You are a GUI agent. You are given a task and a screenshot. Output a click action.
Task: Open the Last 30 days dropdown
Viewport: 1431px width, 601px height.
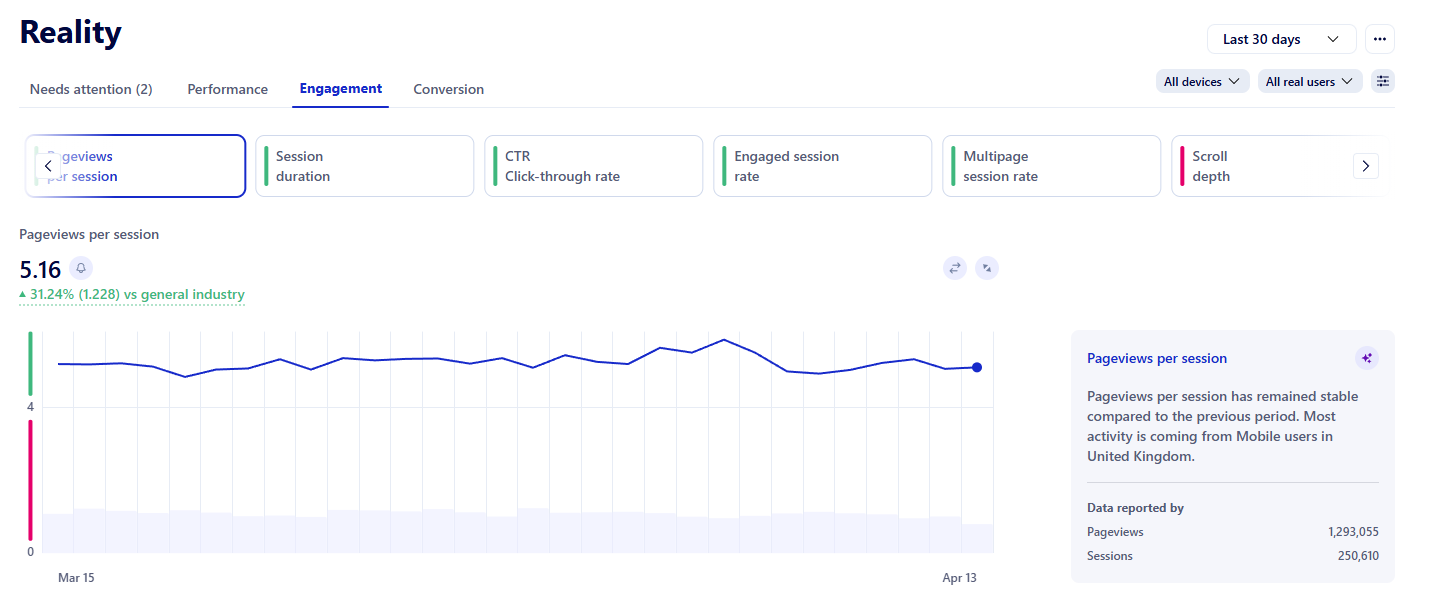click(1281, 38)
